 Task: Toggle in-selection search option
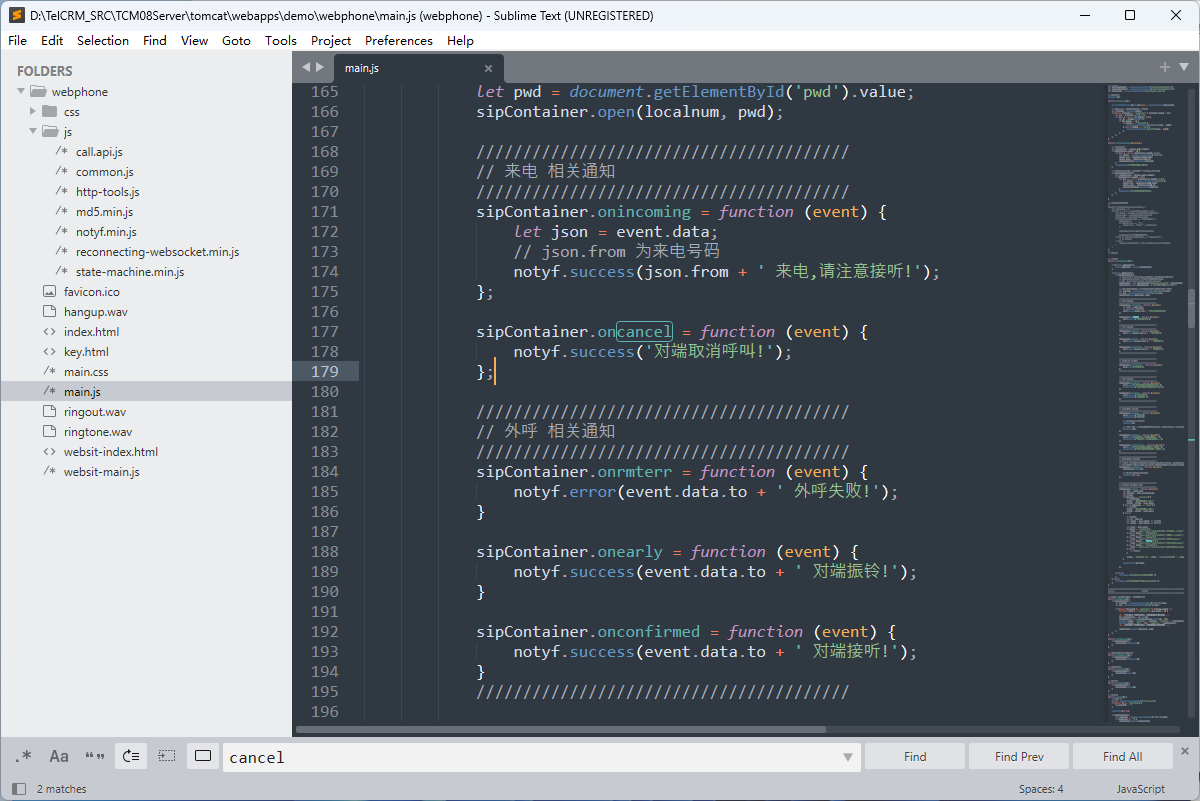167,757
